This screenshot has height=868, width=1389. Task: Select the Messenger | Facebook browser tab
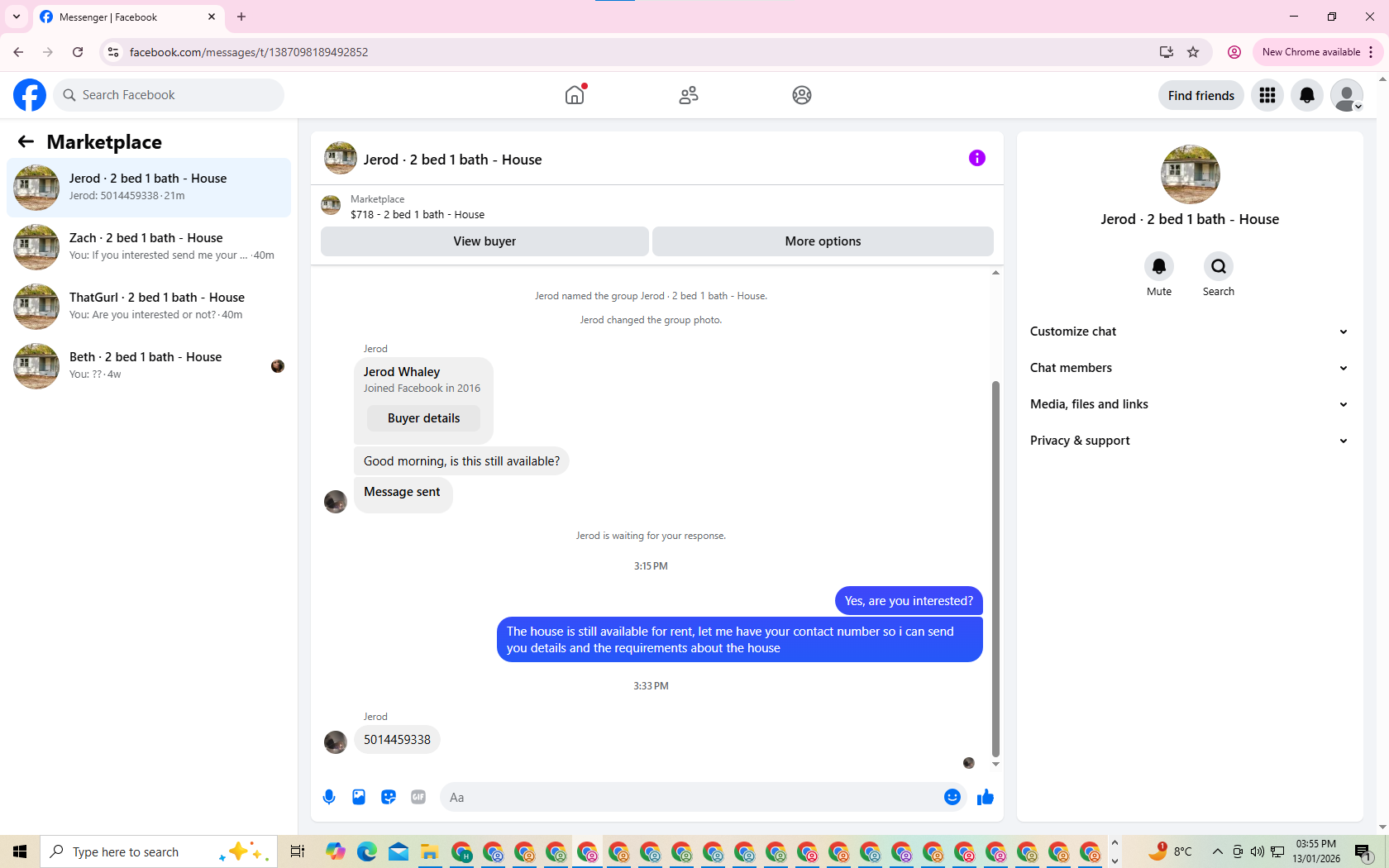[128, 17]
